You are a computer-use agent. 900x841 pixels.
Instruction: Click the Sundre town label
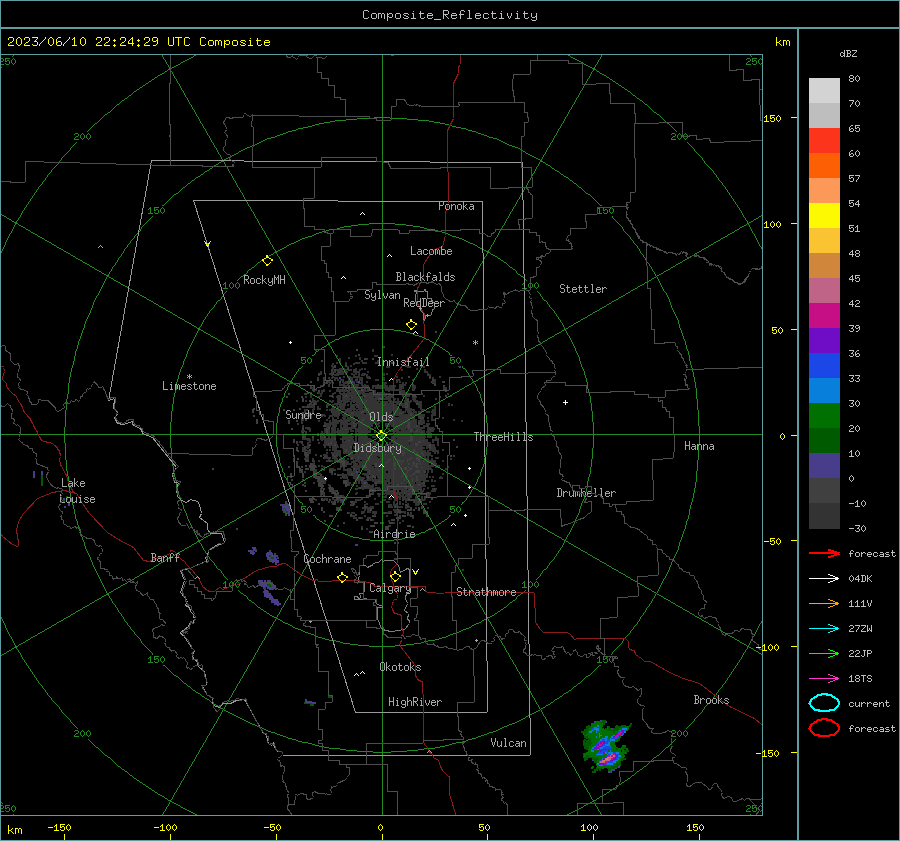pos(303,415)
